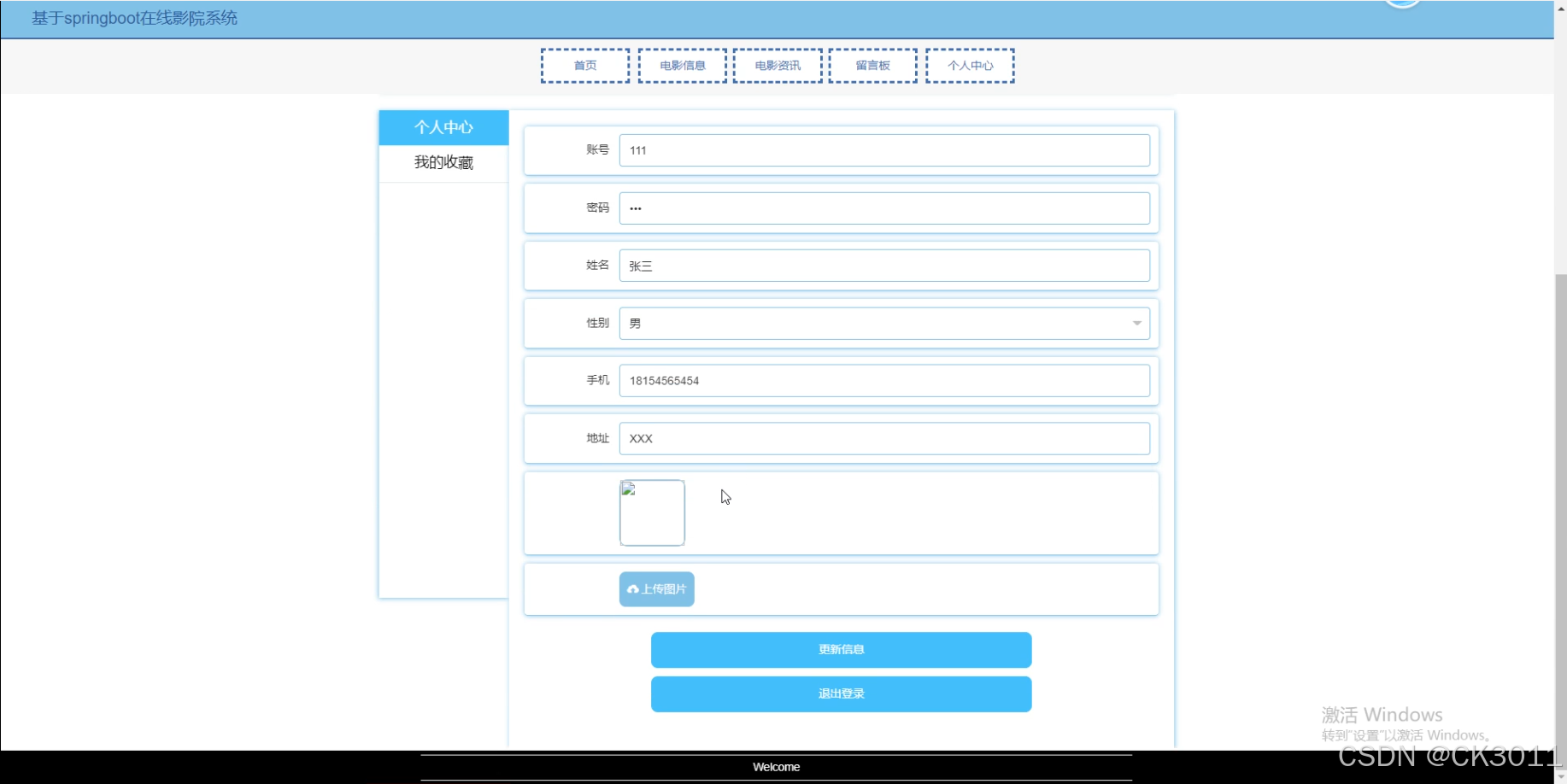Select 个人中心 in the left sidebar

click(x=443, y=127)
